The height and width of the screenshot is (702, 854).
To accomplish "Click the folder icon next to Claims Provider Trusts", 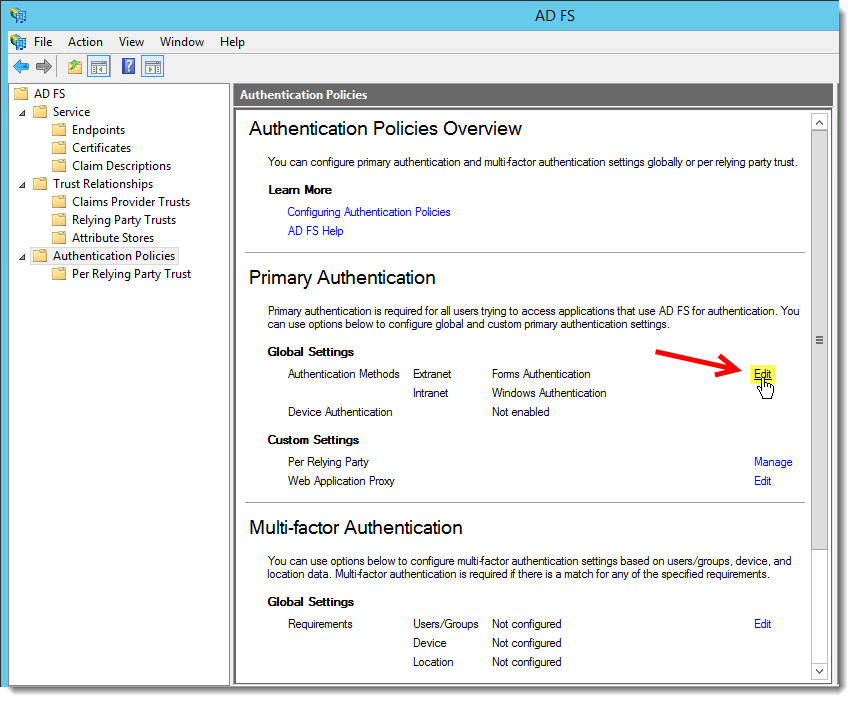I will click(59, 202).
